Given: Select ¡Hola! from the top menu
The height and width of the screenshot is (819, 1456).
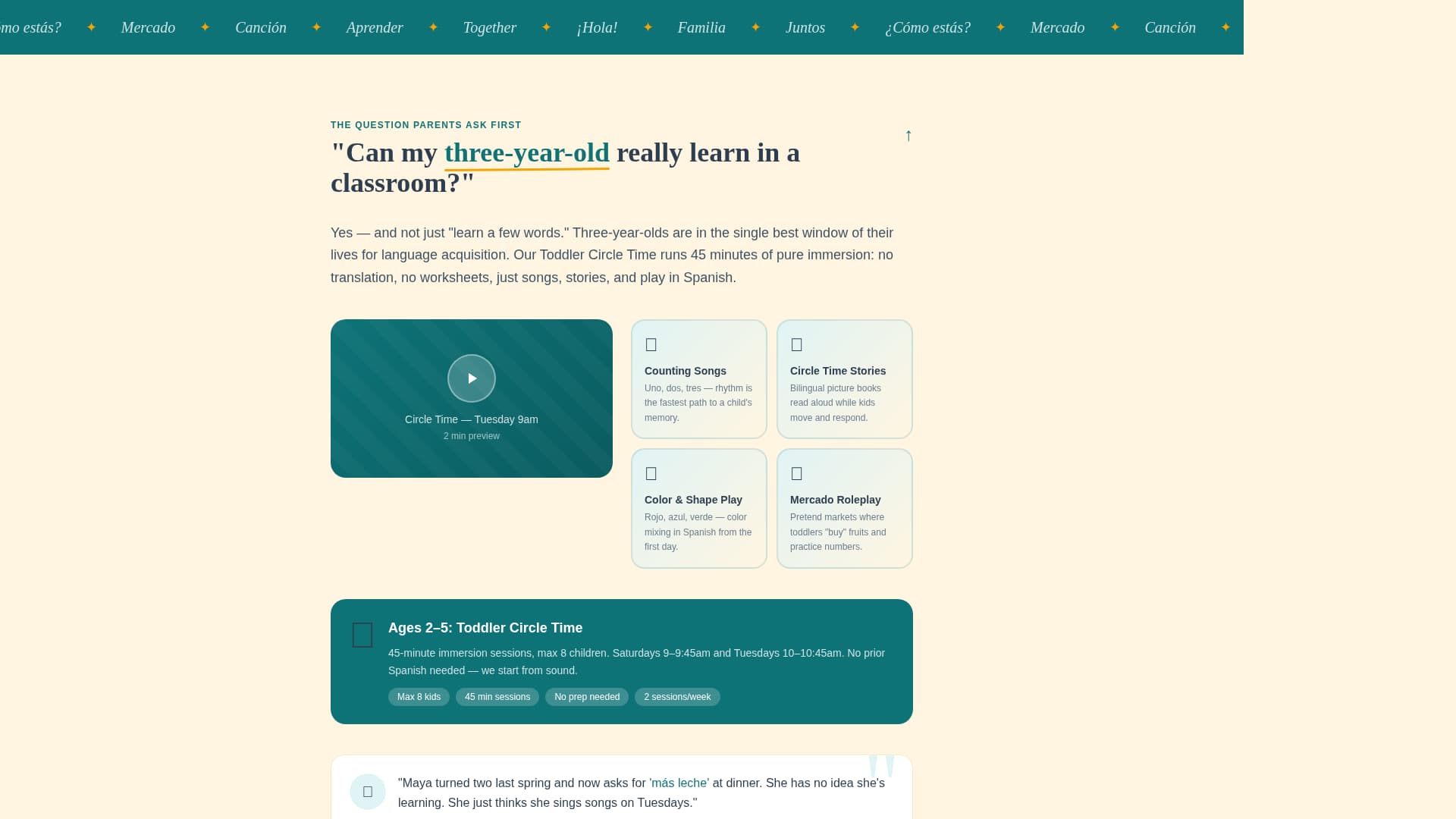Looking at the screenshot, I should coord(598,27).
